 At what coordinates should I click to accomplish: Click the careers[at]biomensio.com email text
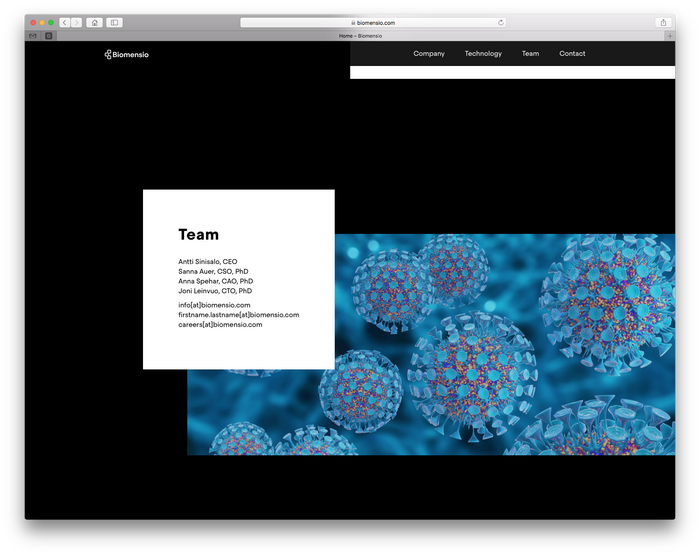[x=220, y=325]
